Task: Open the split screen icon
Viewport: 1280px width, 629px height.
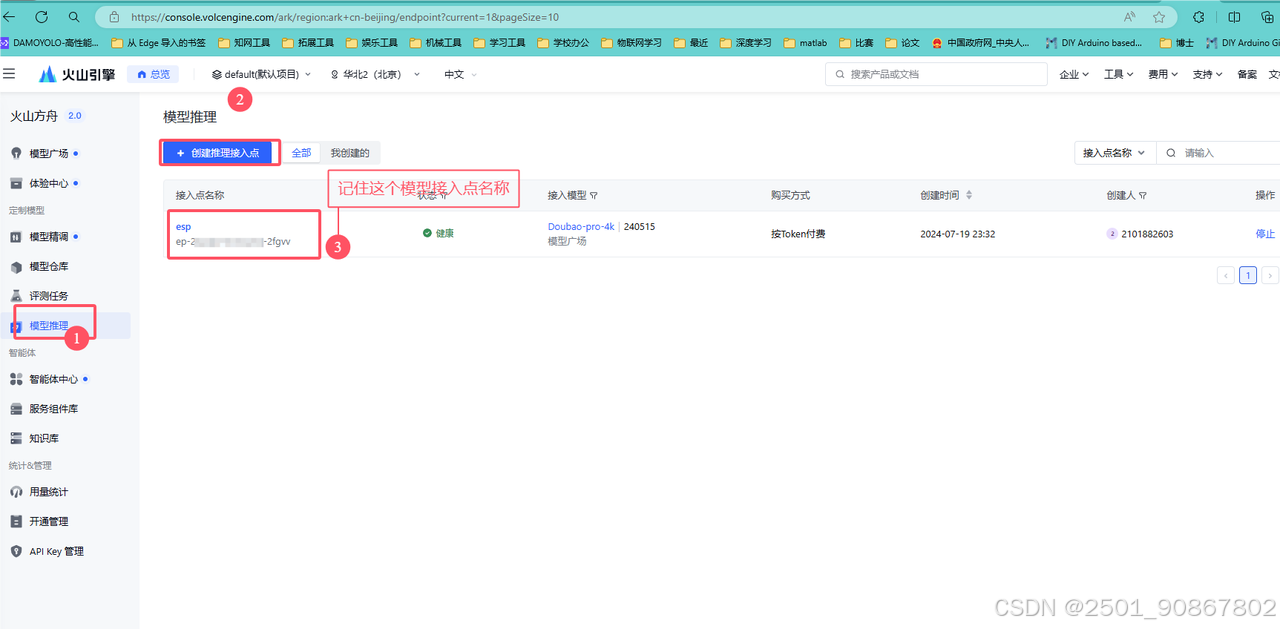Action: (1234, 17)
